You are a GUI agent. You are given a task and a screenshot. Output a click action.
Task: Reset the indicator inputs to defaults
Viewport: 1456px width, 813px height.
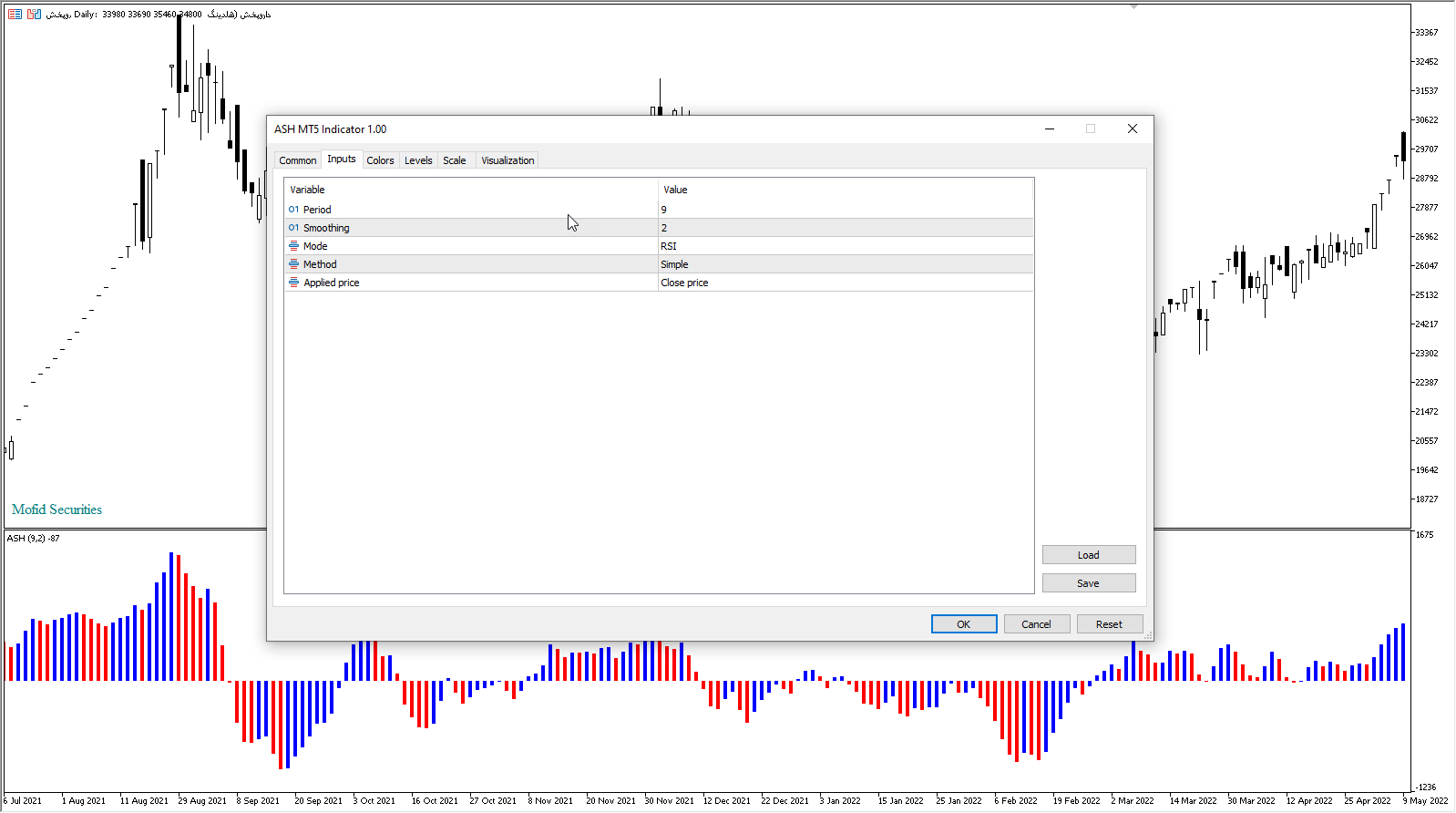point(1109,624)
